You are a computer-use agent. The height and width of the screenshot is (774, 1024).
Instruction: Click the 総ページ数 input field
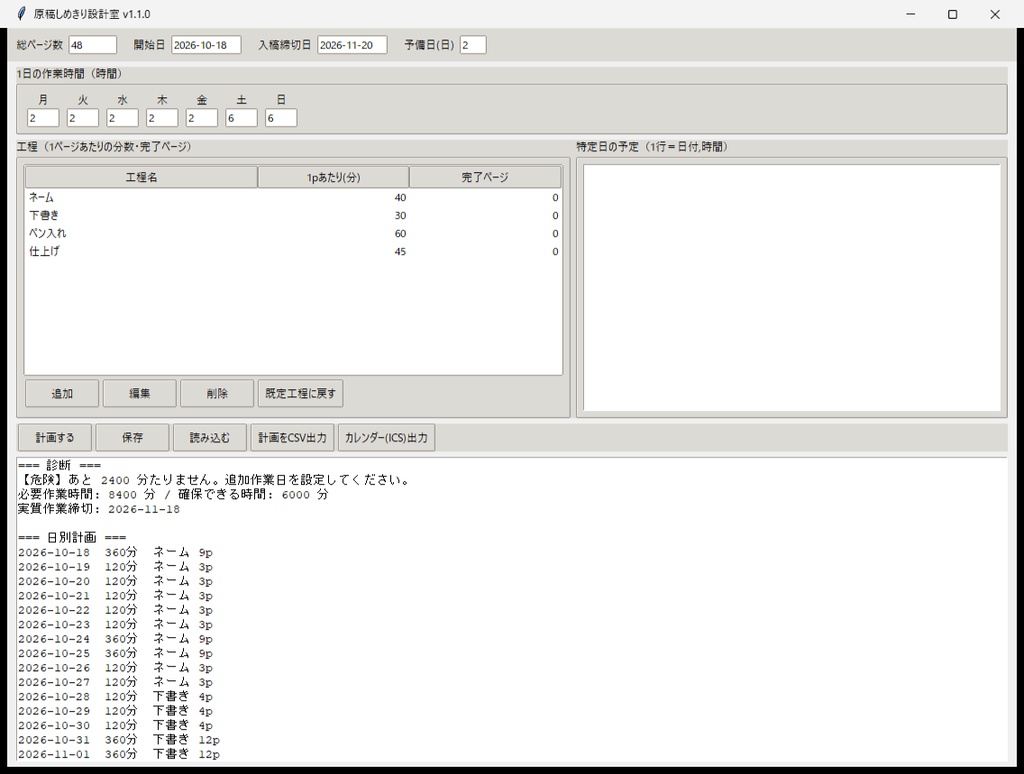click(93, 45)
